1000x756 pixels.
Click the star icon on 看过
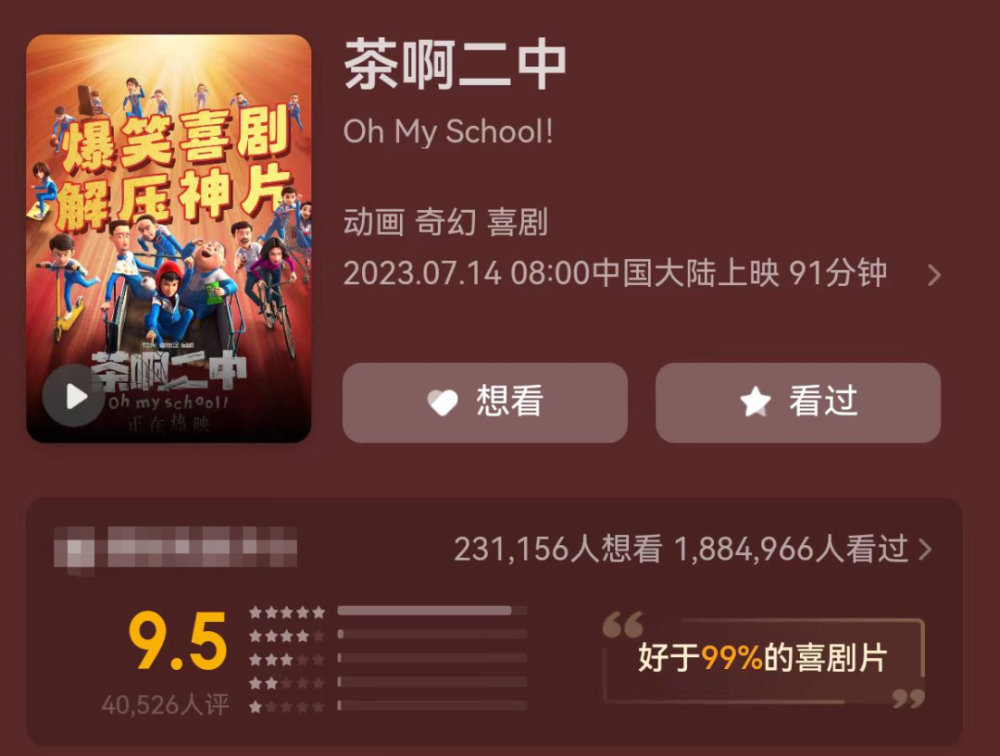(755, 402)
